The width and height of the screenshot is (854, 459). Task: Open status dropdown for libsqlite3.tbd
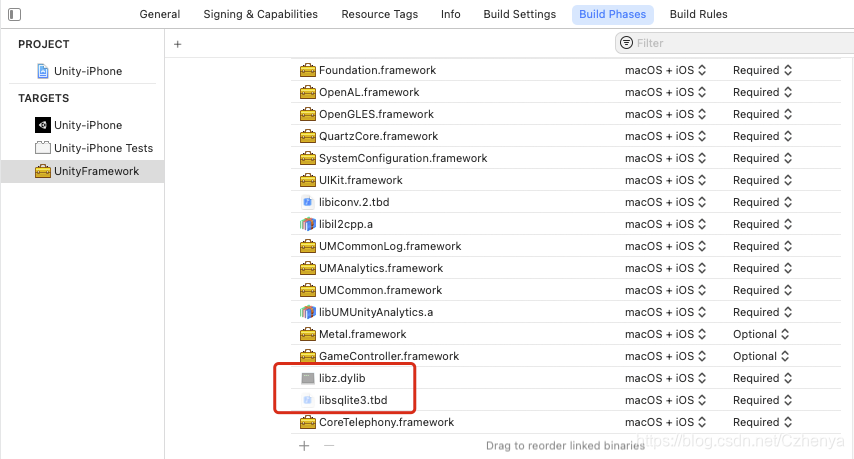762,400
